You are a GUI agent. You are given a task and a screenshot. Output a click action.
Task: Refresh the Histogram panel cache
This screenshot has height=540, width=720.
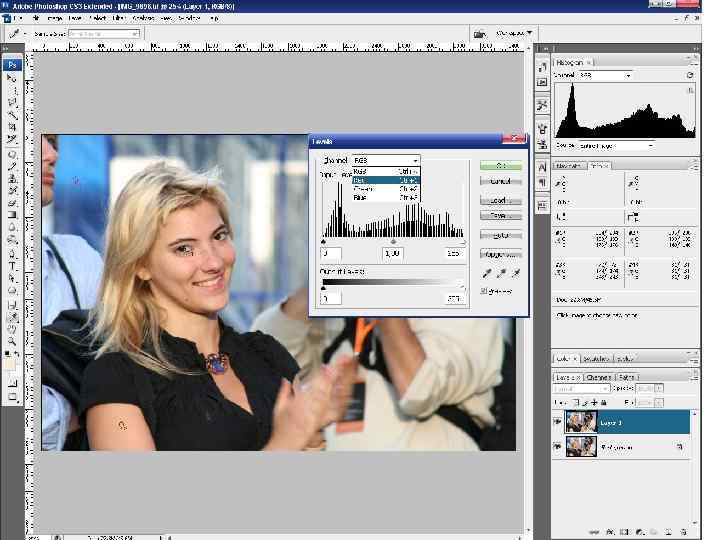[x=690, y=75]
